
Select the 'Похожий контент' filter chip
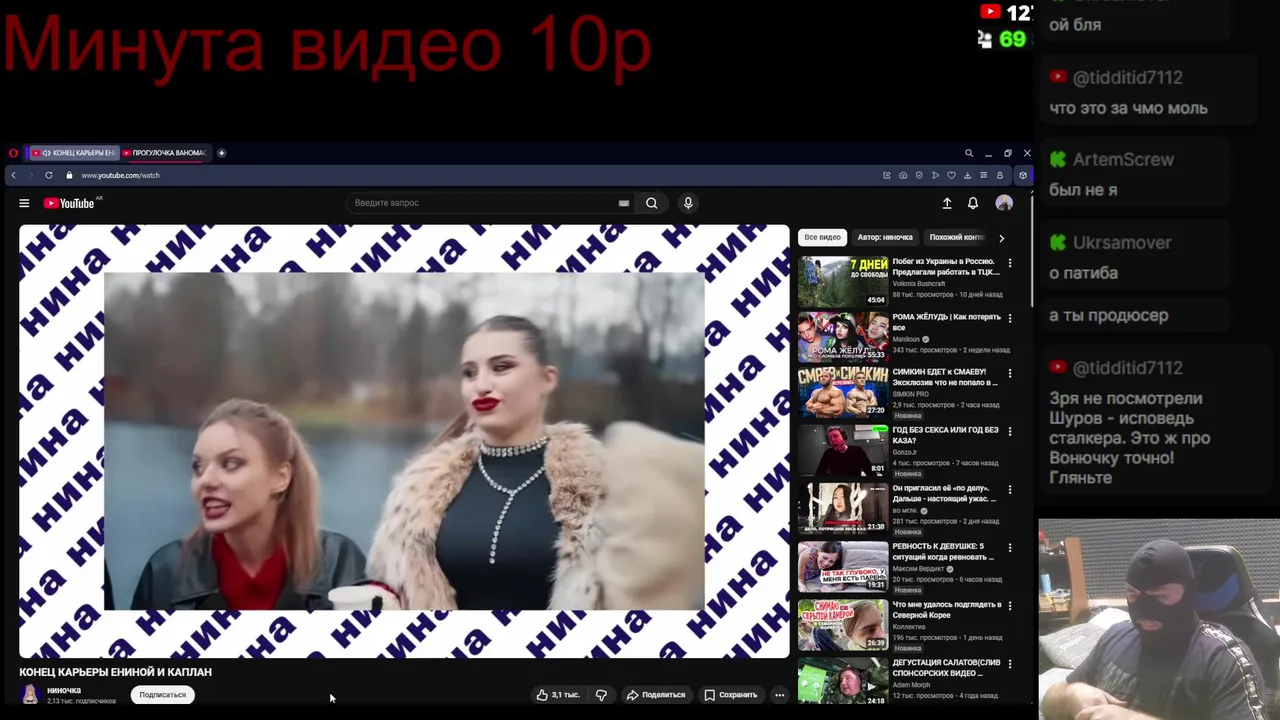pyautogui.click(x=957, y=238)
